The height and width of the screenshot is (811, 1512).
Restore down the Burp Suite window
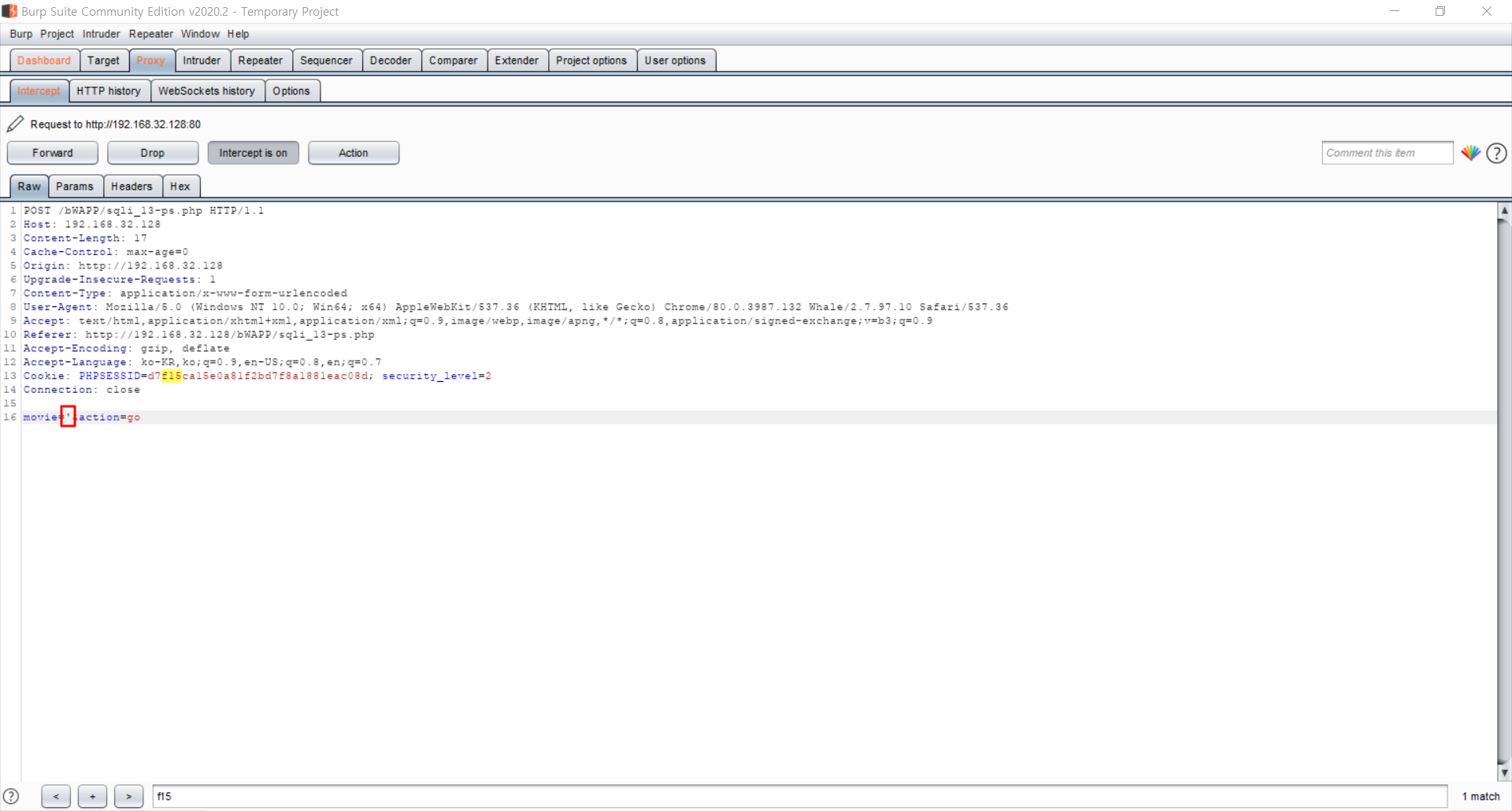coord(1440,11)
